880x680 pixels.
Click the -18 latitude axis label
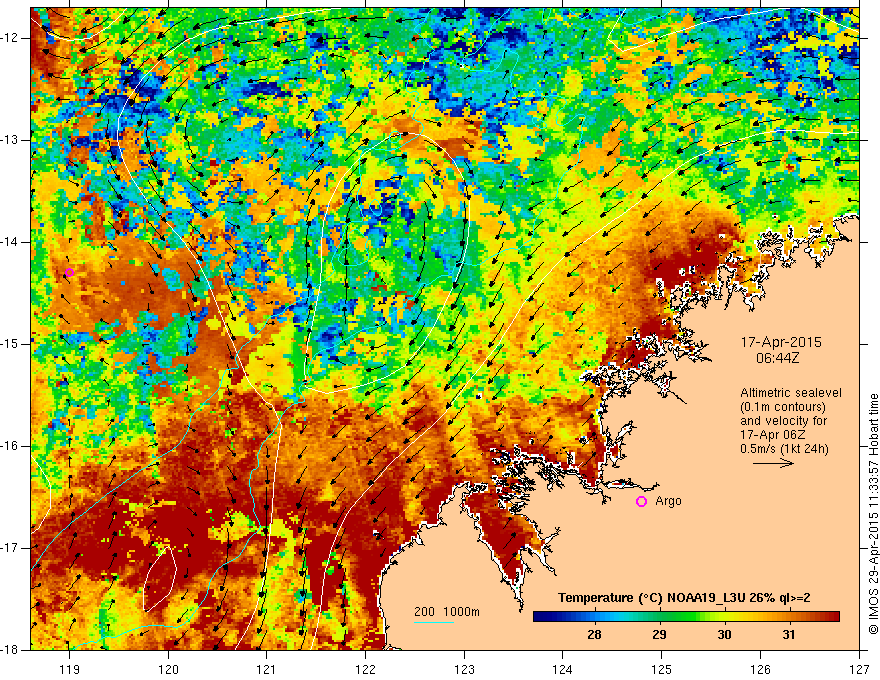[11, 650]
